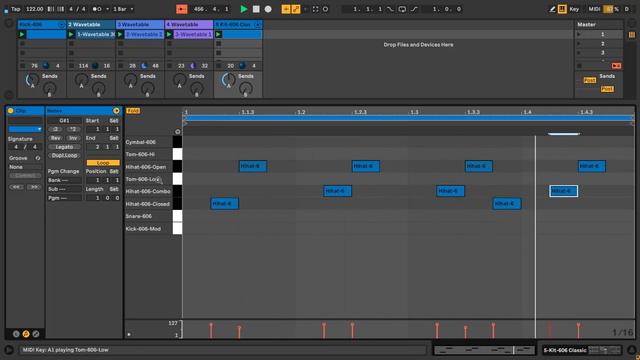Screen dimensions: 640x360
Task: Click the tempo Nudge Up icon
Action: (60, 9)
